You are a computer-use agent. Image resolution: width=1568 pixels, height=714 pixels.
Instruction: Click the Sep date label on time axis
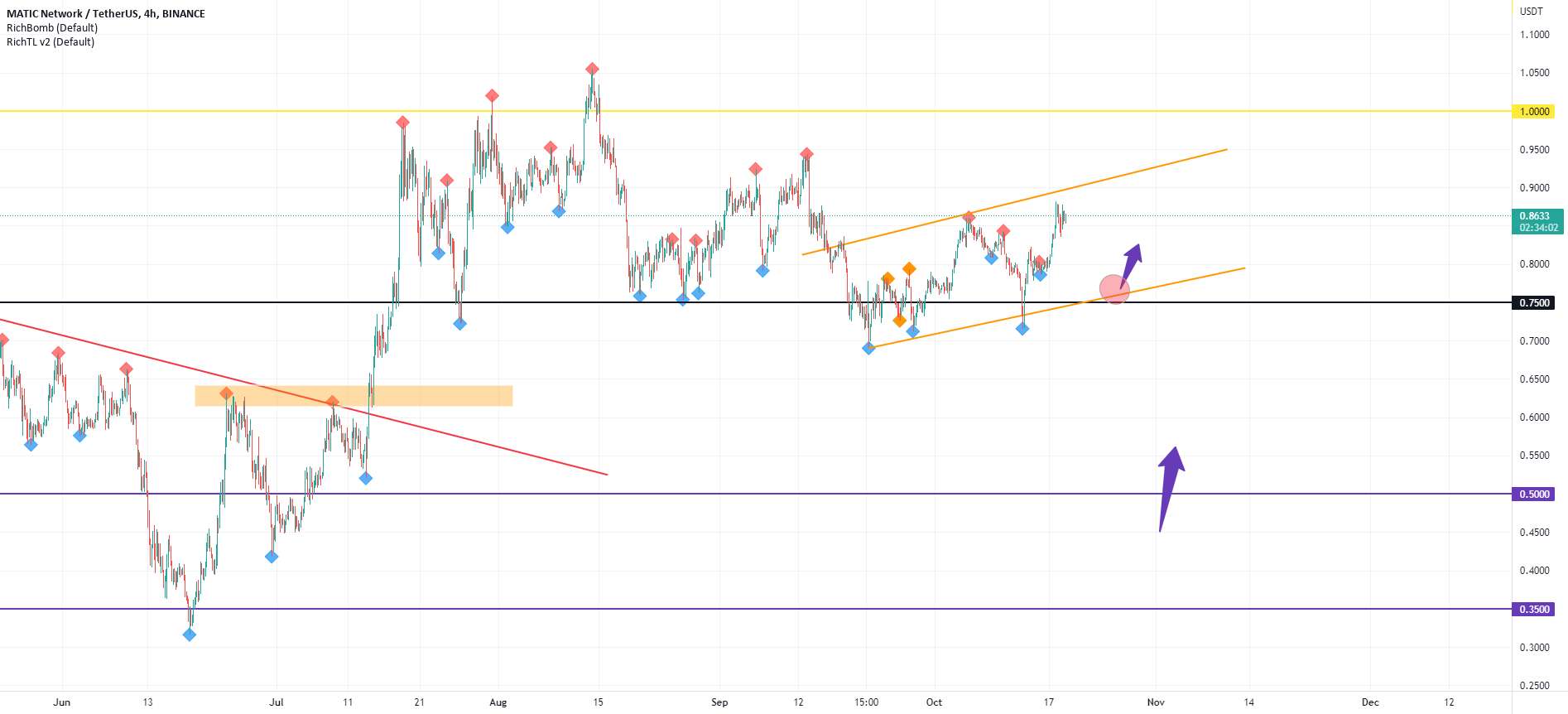point(719,702)
